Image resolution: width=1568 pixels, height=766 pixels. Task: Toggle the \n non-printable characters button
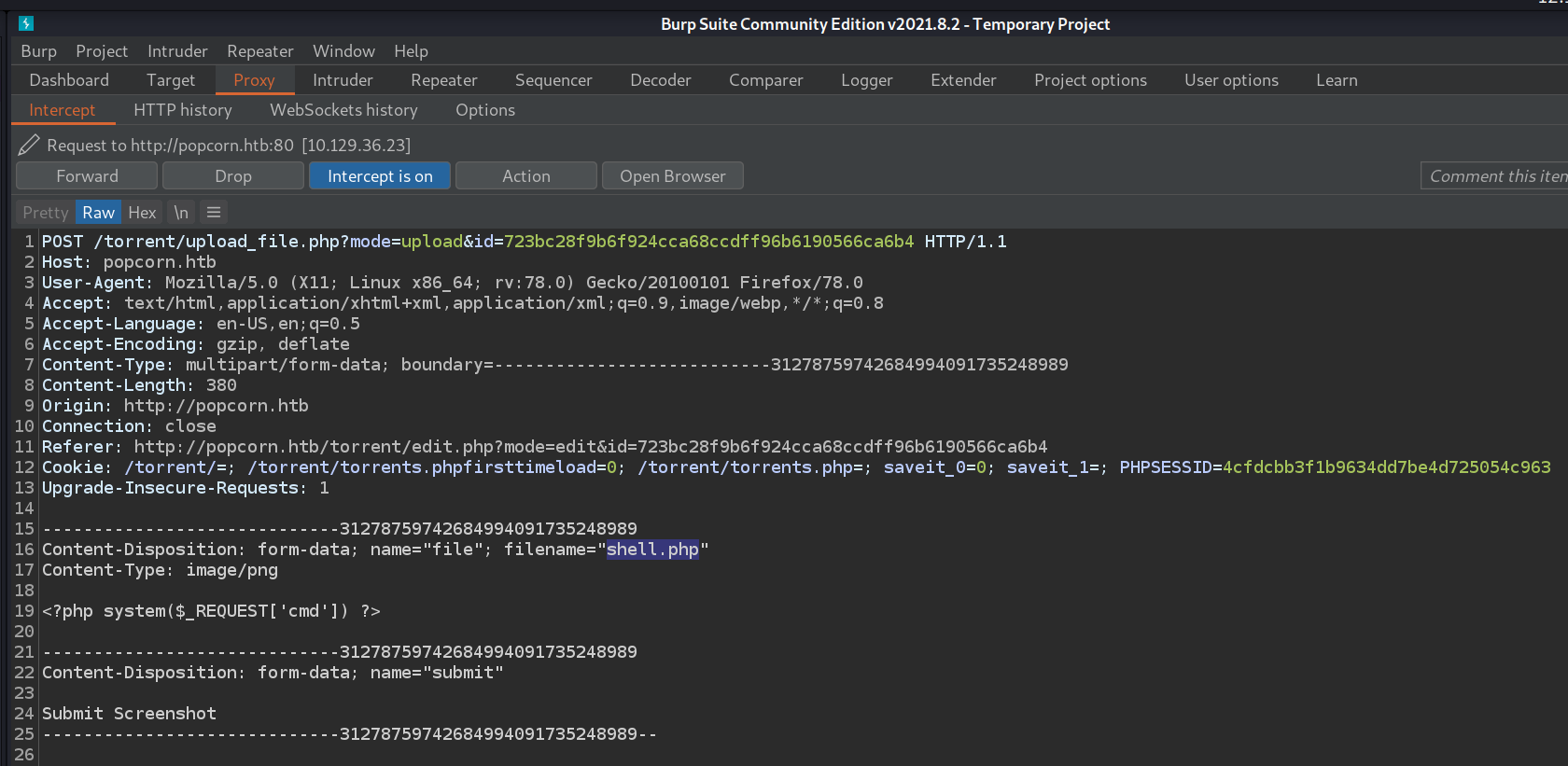click(181, 213)
